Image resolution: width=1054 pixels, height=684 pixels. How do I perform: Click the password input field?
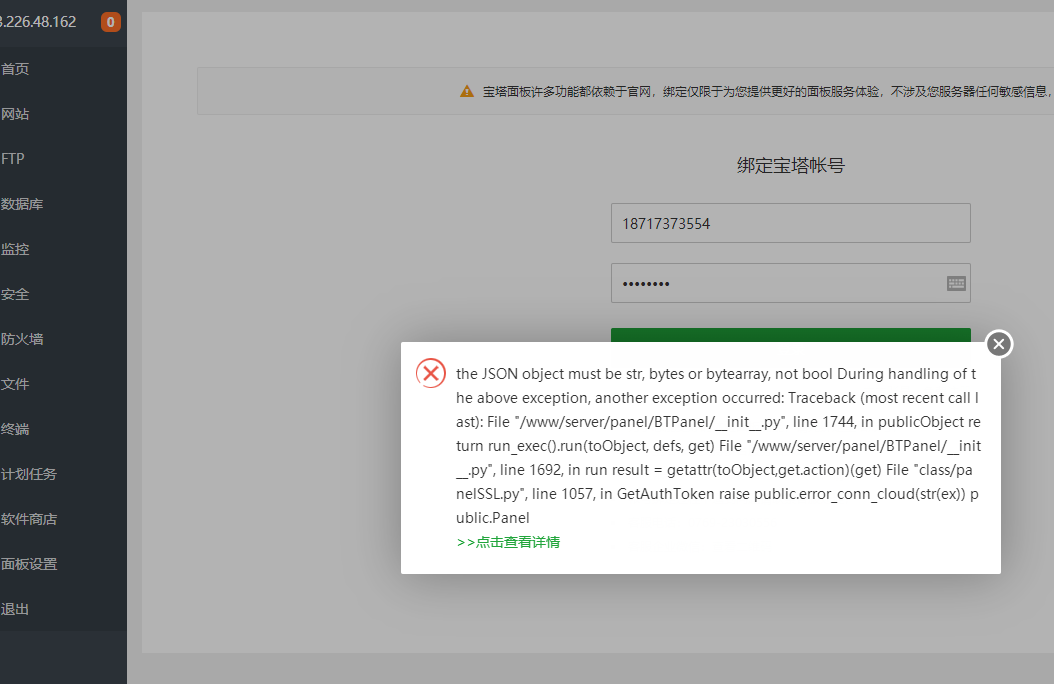click(790, 283)
